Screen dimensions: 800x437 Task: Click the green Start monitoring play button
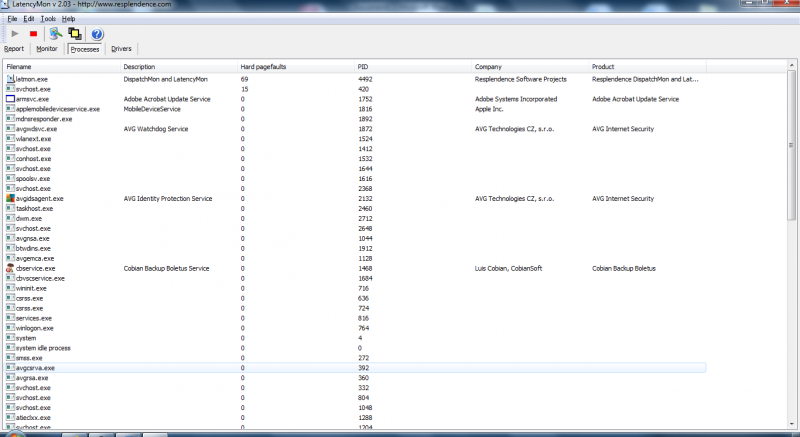(x=15, y=34)
